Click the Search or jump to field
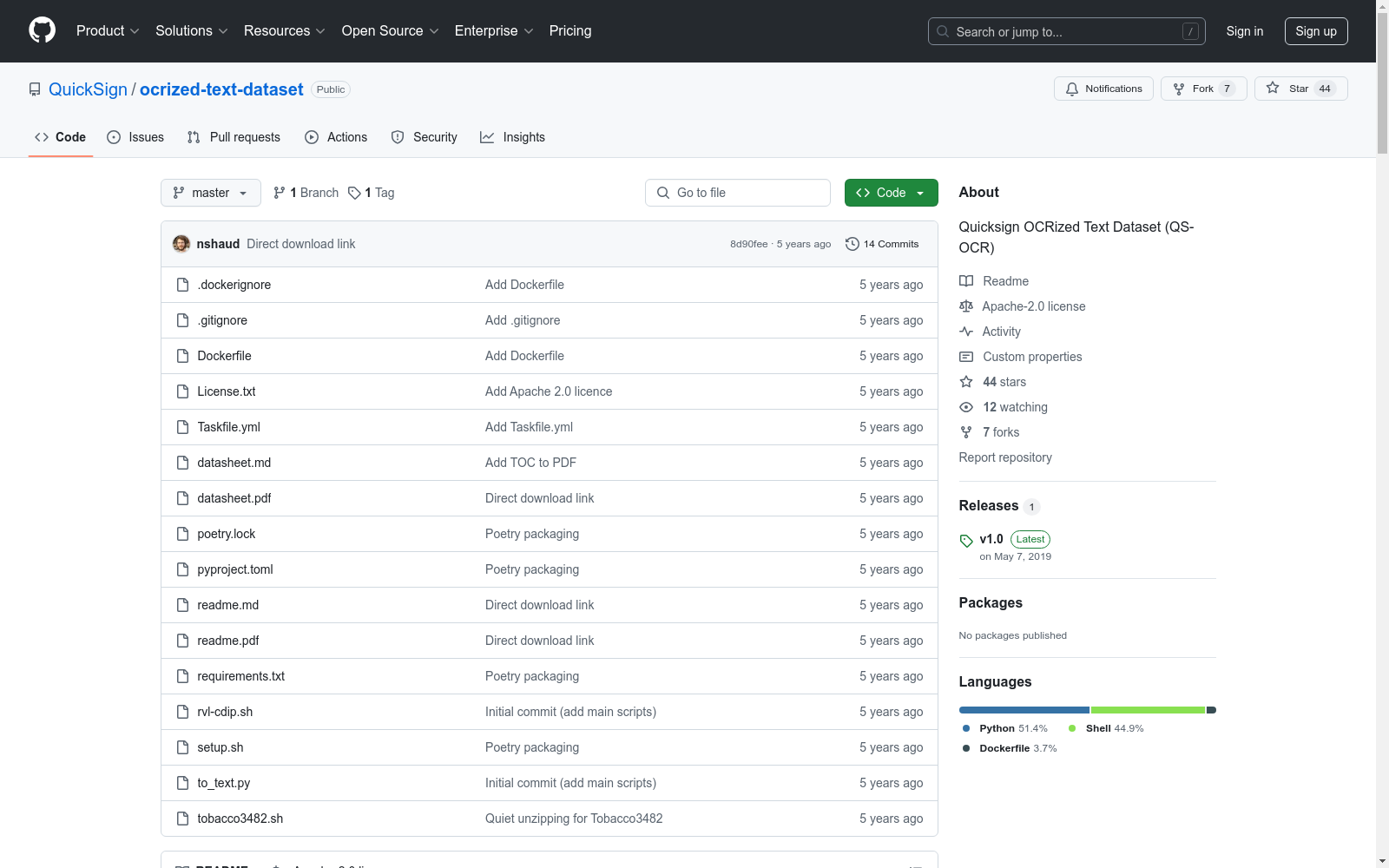The height and width of the screenshot is (868, 1389). point(1067,31)
